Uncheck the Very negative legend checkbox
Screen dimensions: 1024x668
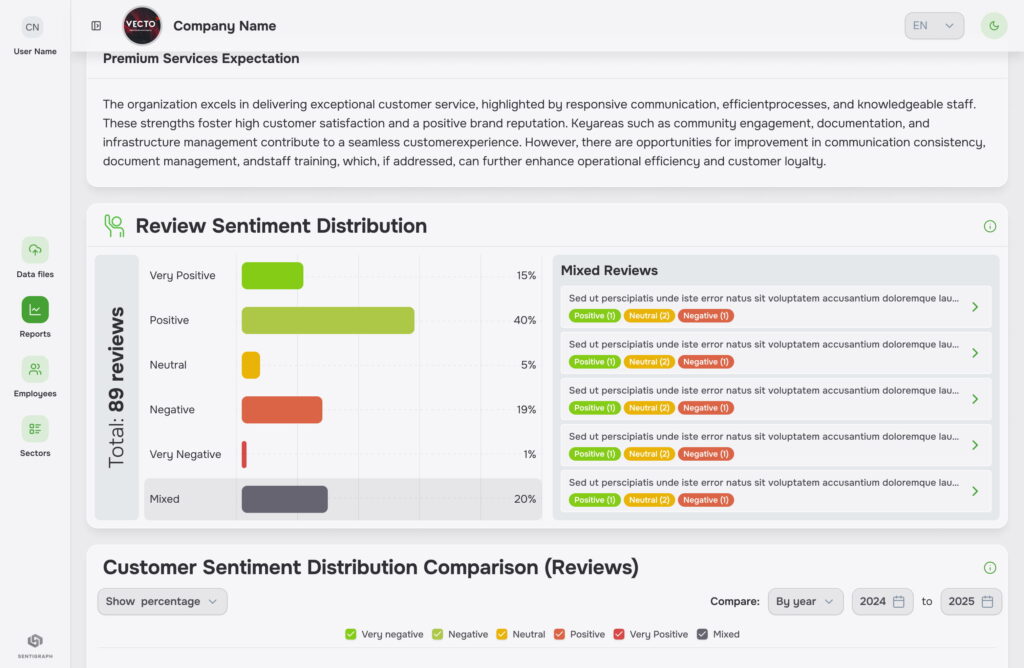(x=351, y=634)
